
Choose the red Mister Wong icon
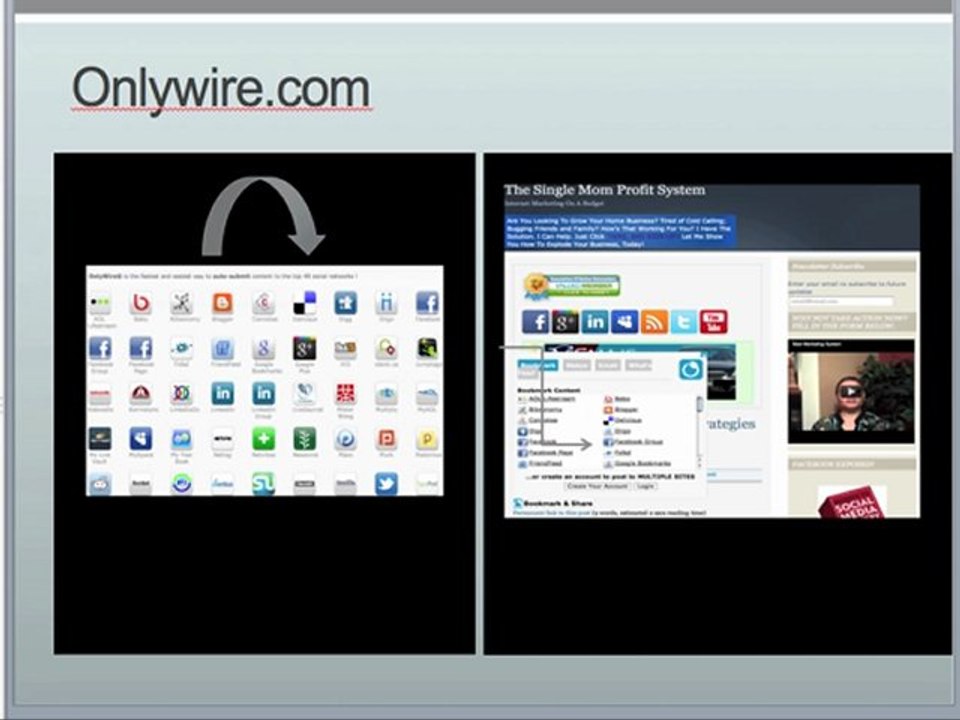coord(345,394)
